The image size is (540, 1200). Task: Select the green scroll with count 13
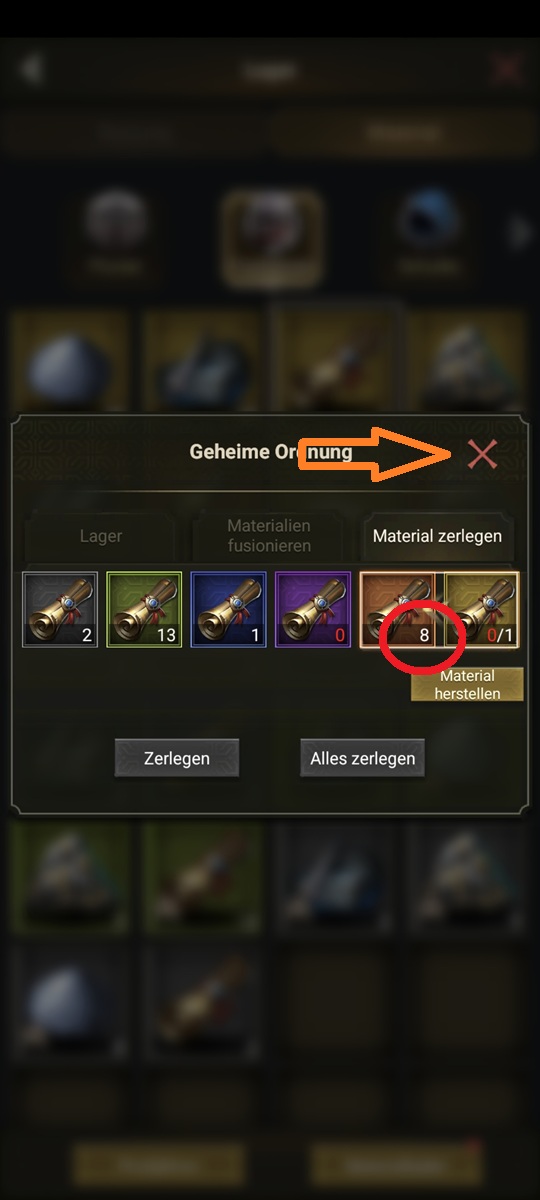coord(144,610)
